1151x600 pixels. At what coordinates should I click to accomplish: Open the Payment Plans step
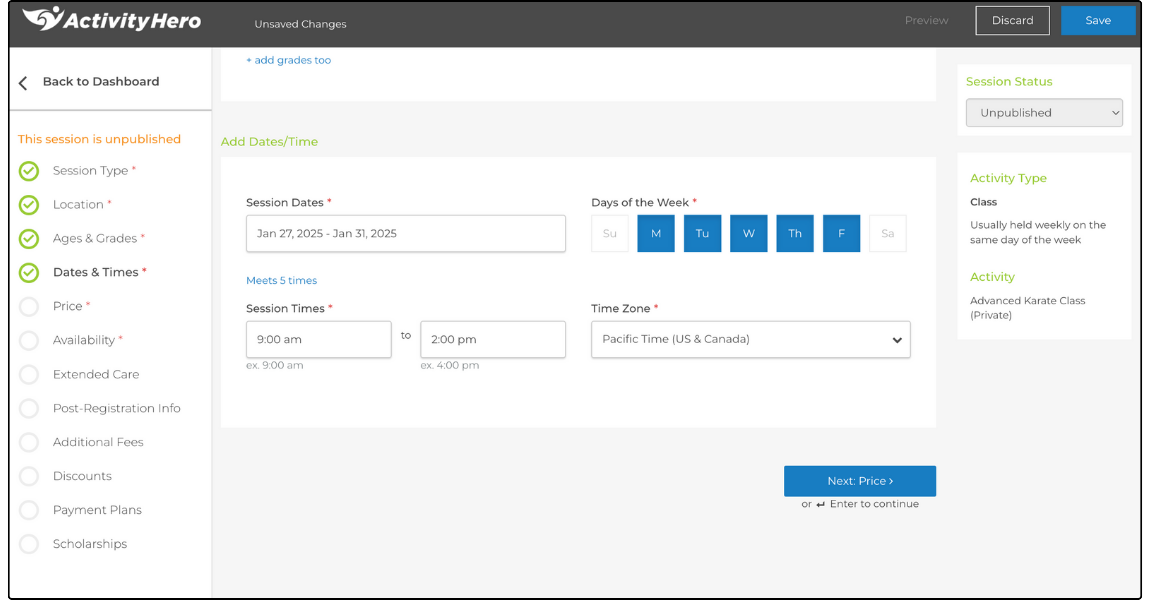98,510
